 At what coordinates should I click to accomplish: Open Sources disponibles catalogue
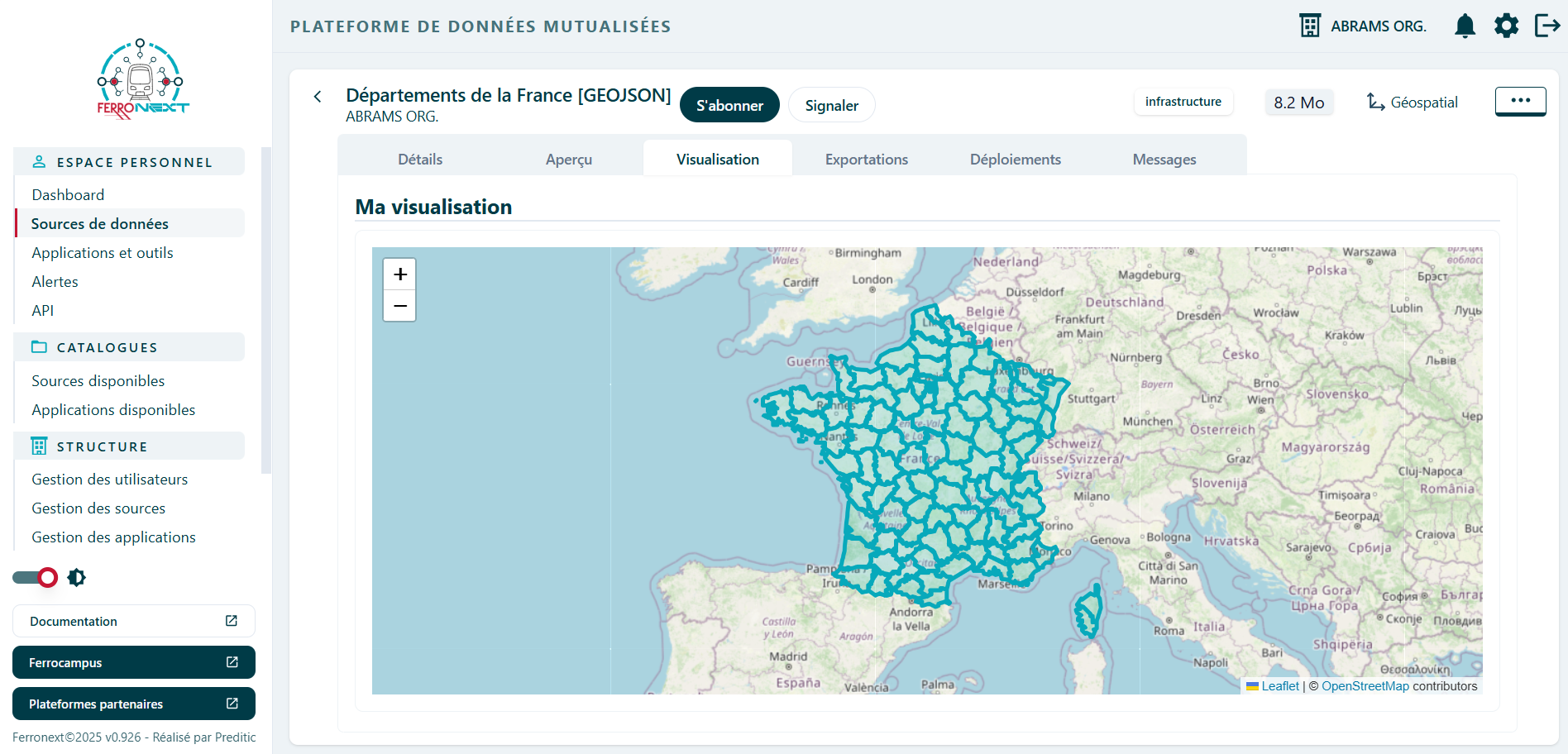[x=98, y=381]
